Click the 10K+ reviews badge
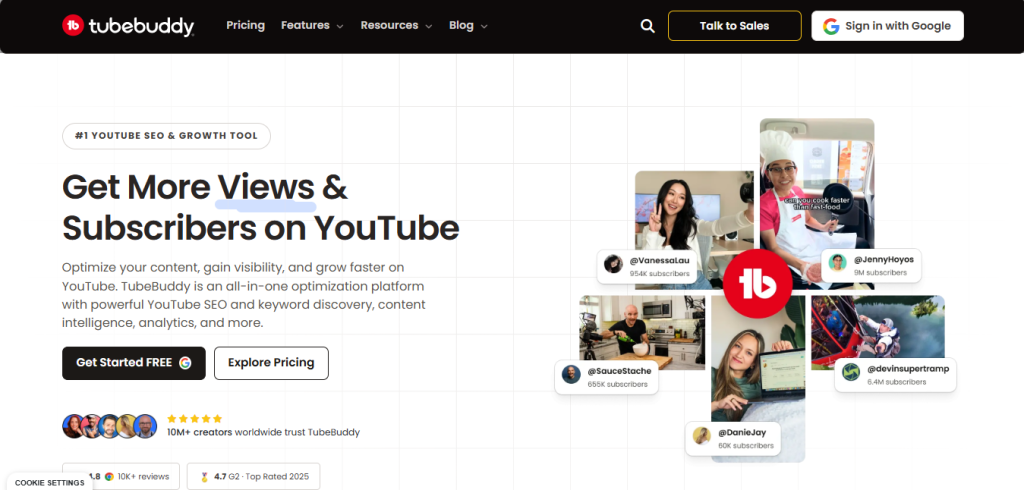 point(121,476)
